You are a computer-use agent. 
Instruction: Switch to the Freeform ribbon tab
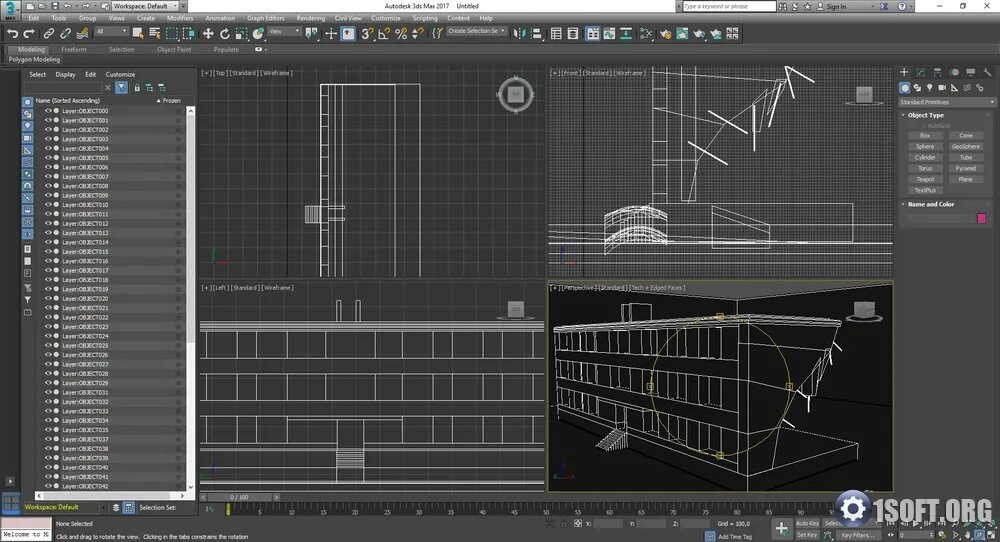(x=74, y=49)
